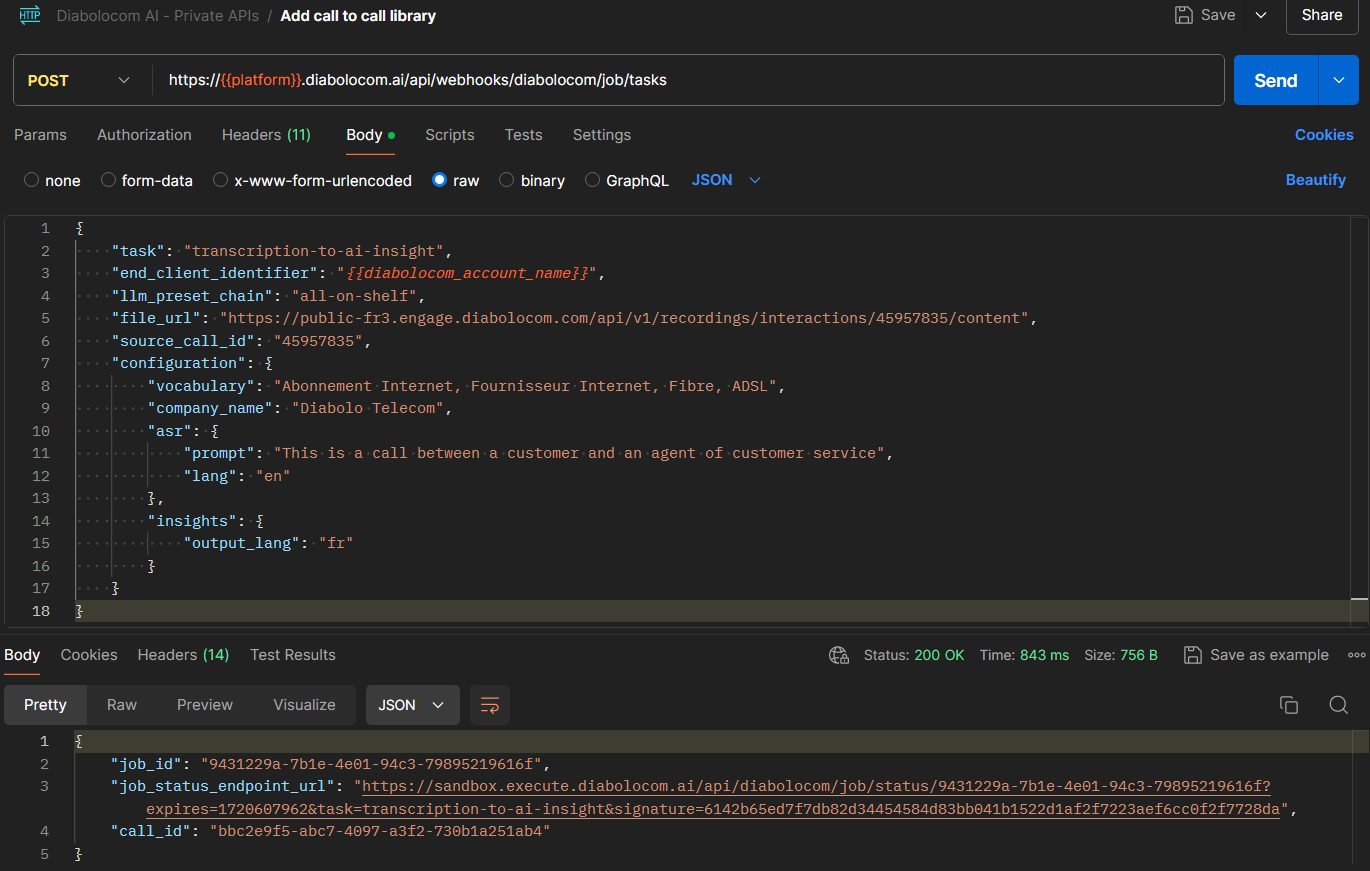Select the none body type radio

point(32,181)
